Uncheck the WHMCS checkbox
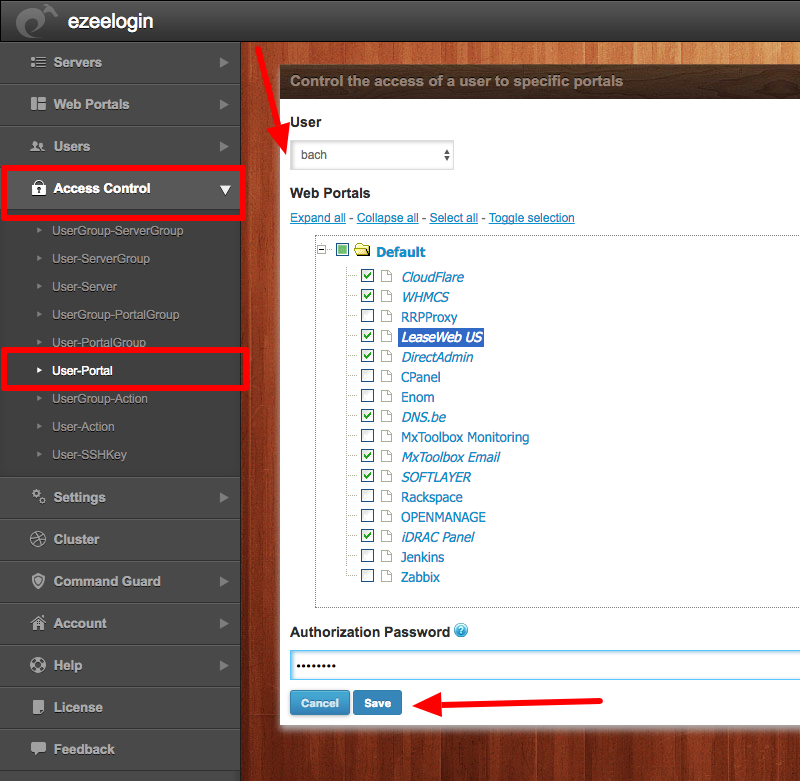The height and width of the screenshot is (781, 800). coord(367,296)
